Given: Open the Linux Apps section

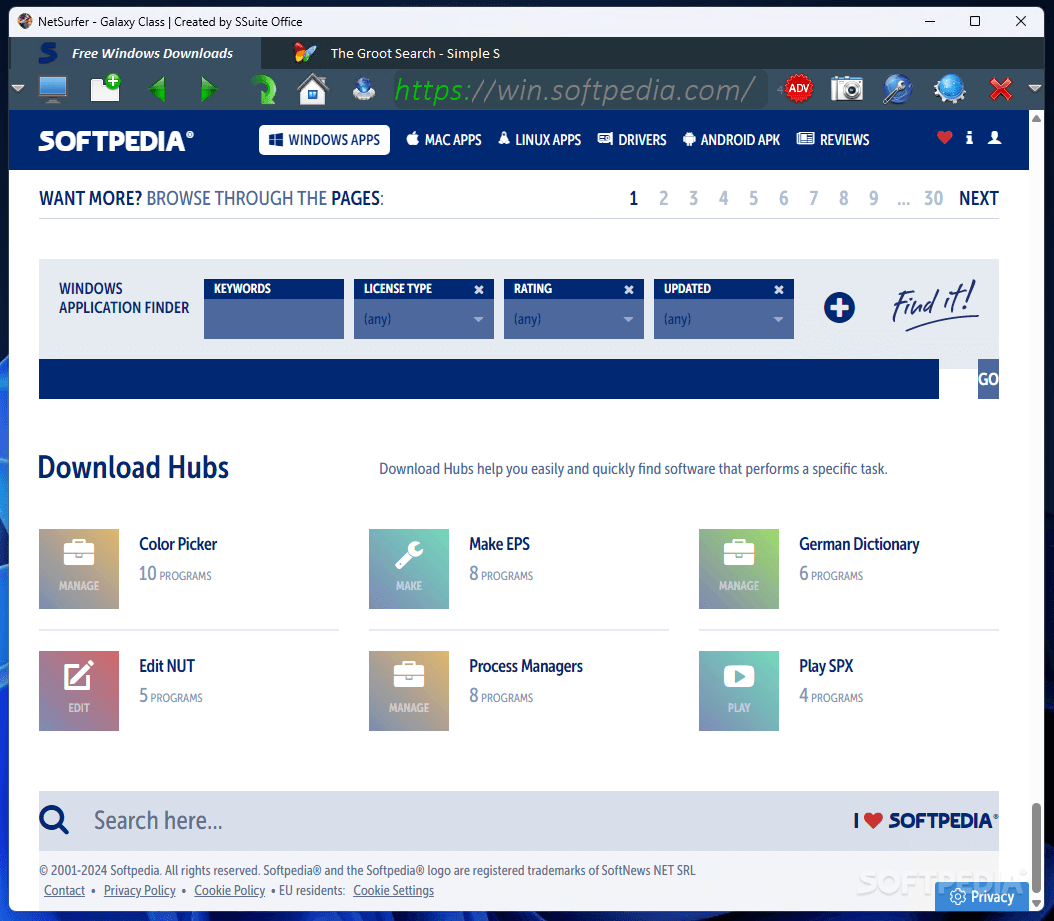Looking at the screenshot, I should point(540,140).
